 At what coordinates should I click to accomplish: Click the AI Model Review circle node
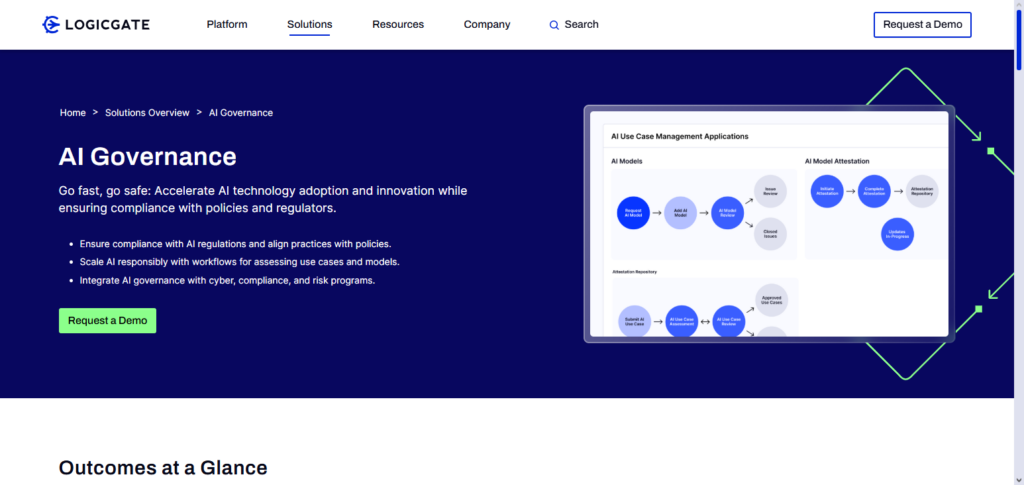[x=728, y=213]
